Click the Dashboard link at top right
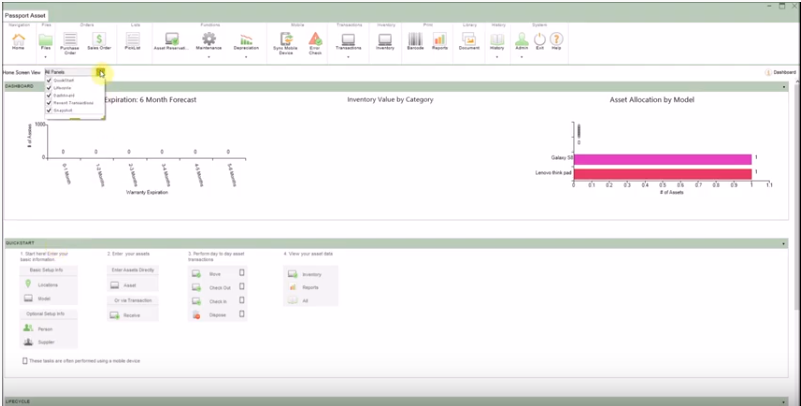The height and width of the screenshot is (406, 801). [x=780, y=73]
